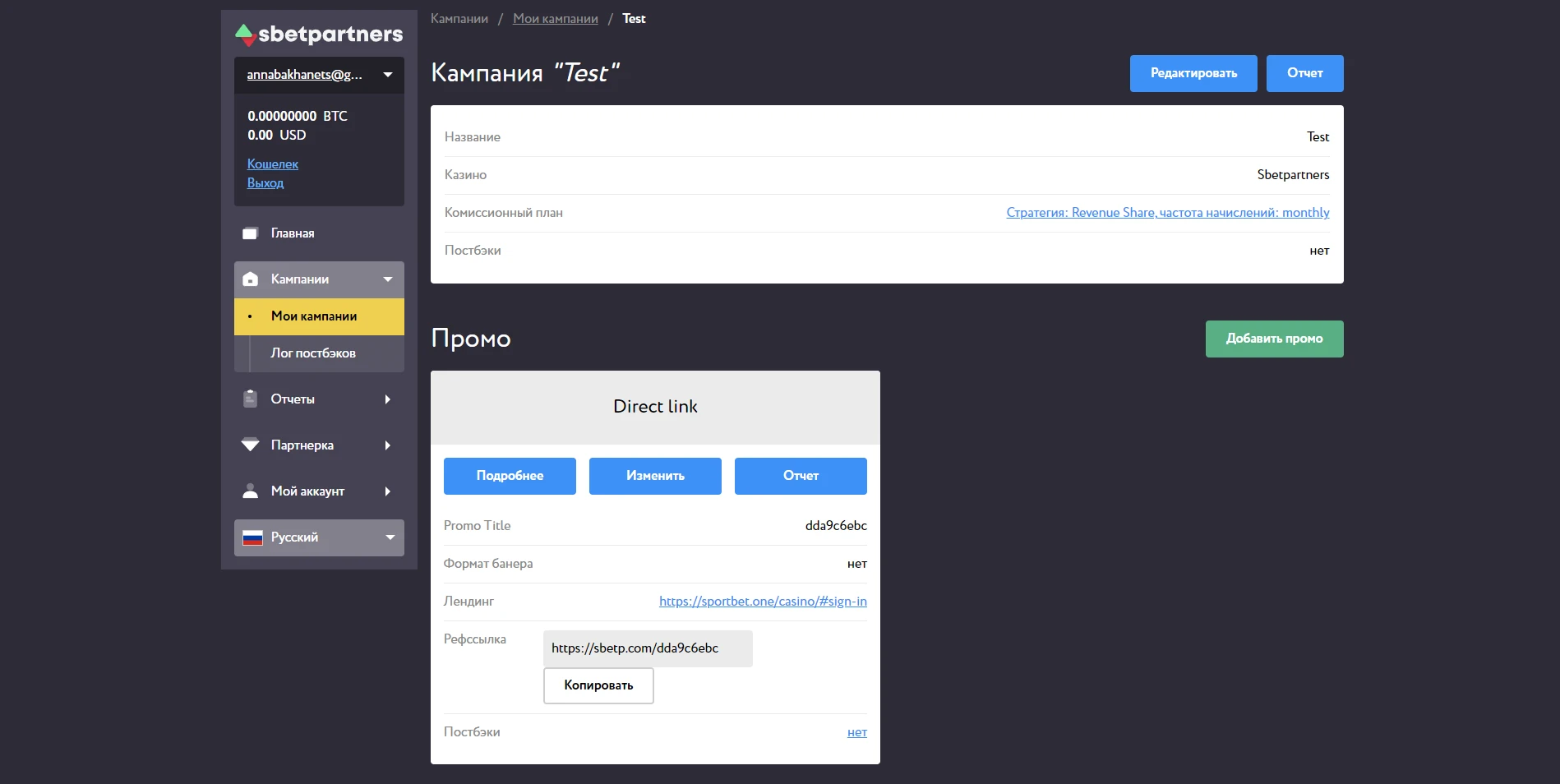This screenshot has height=784, width=1560.
Task: Click the annabakhanets account email link
Action: 305,75
